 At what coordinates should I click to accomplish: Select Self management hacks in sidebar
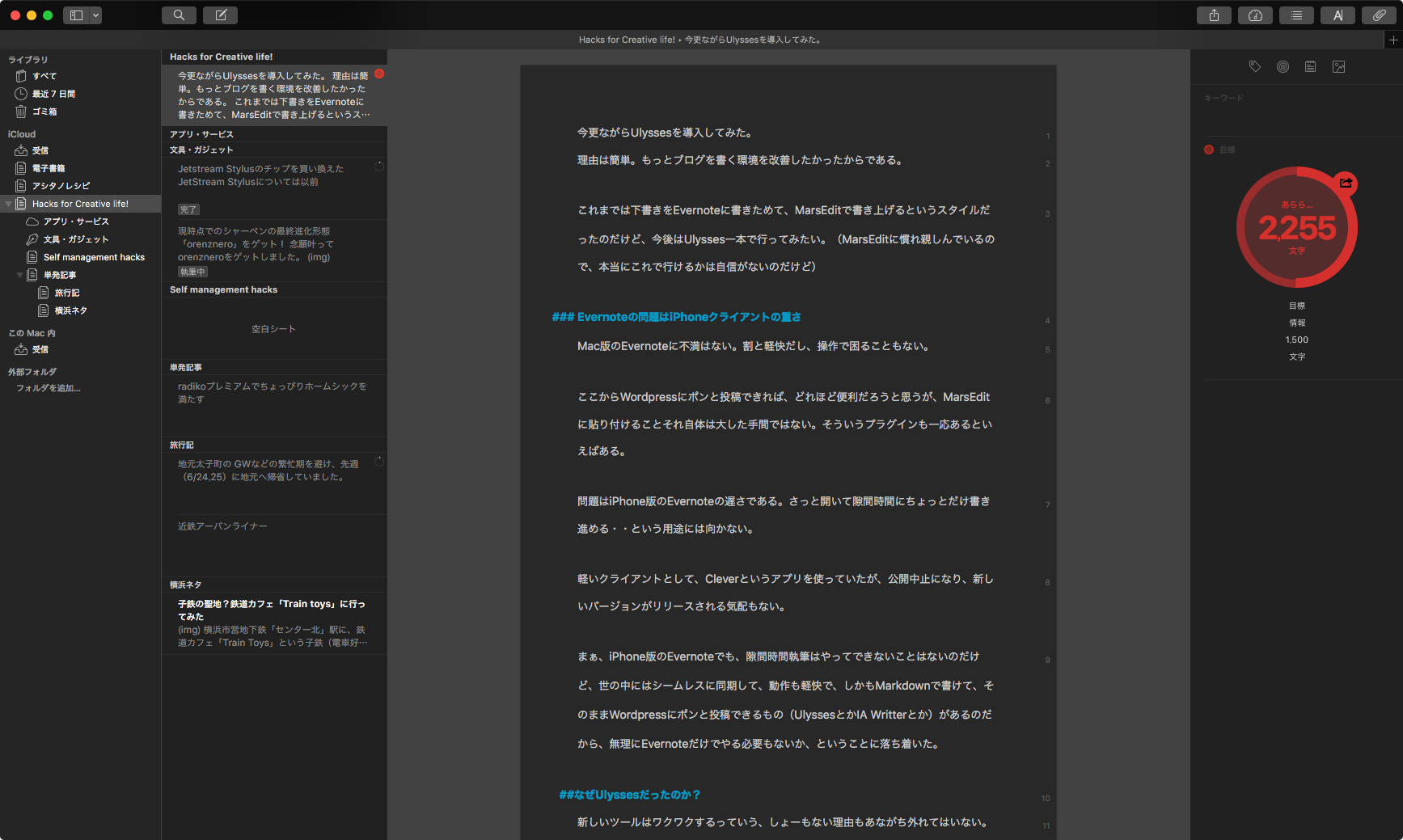point(94,257)
